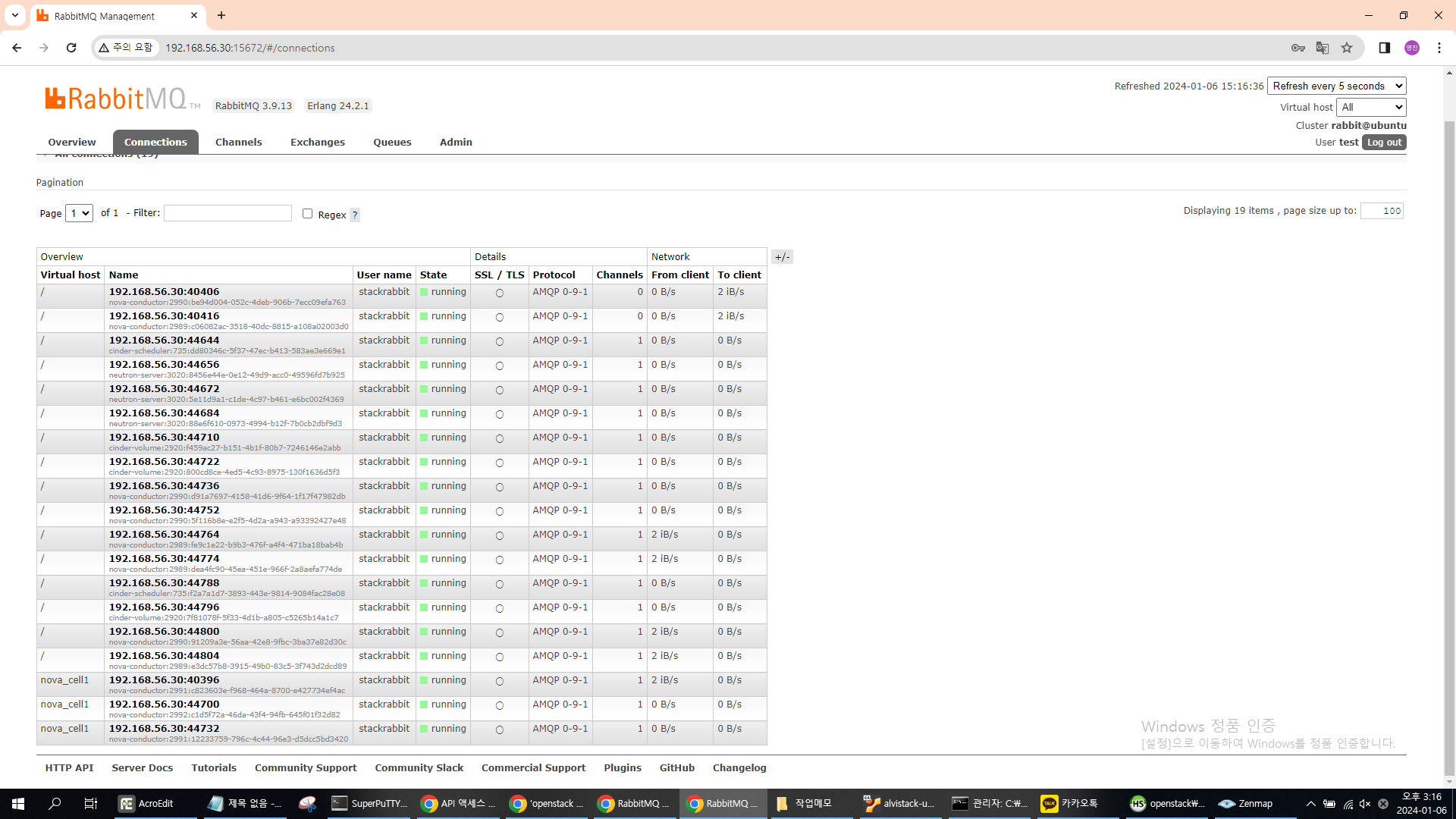The height and width of the screenshot is (819, 1456).
Task: Open the Page number dropdown
Action: (x=79, y=213)
